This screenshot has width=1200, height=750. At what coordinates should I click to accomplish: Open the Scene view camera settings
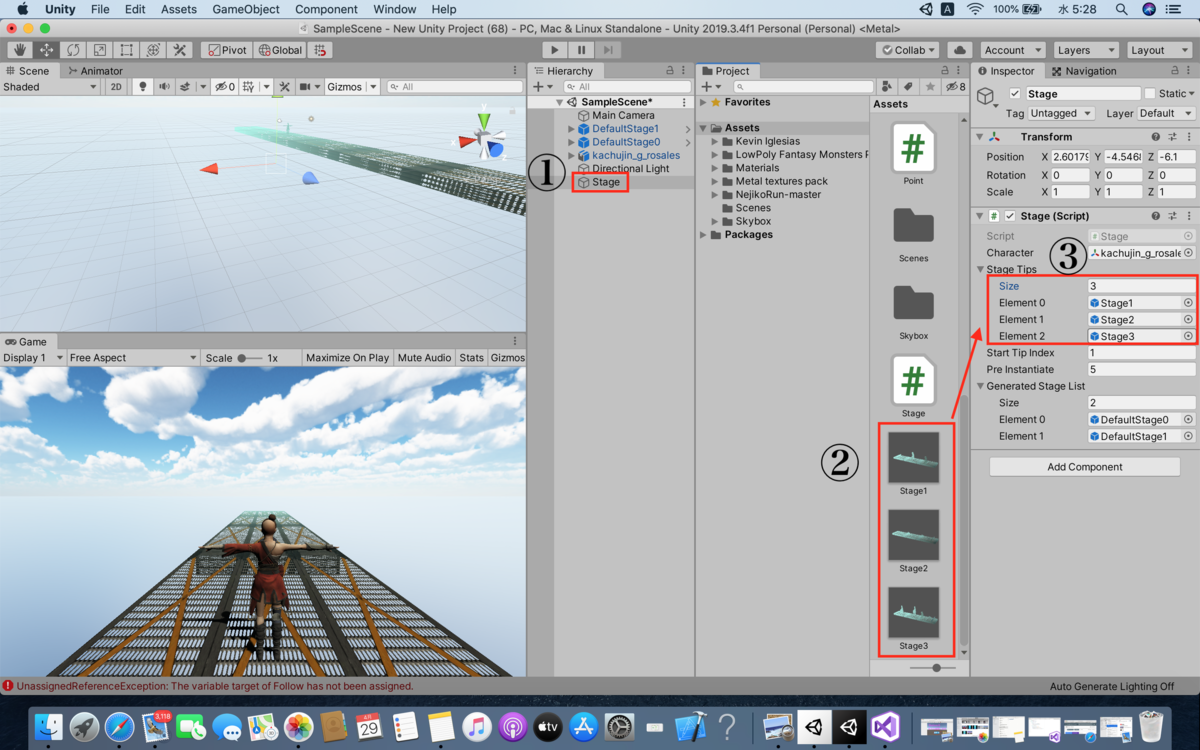309,87
